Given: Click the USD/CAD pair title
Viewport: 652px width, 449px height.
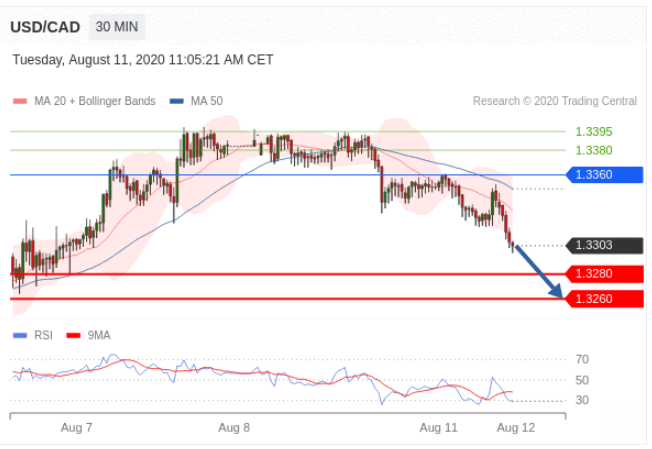Looking at the screenshot, I should [45, 27].
